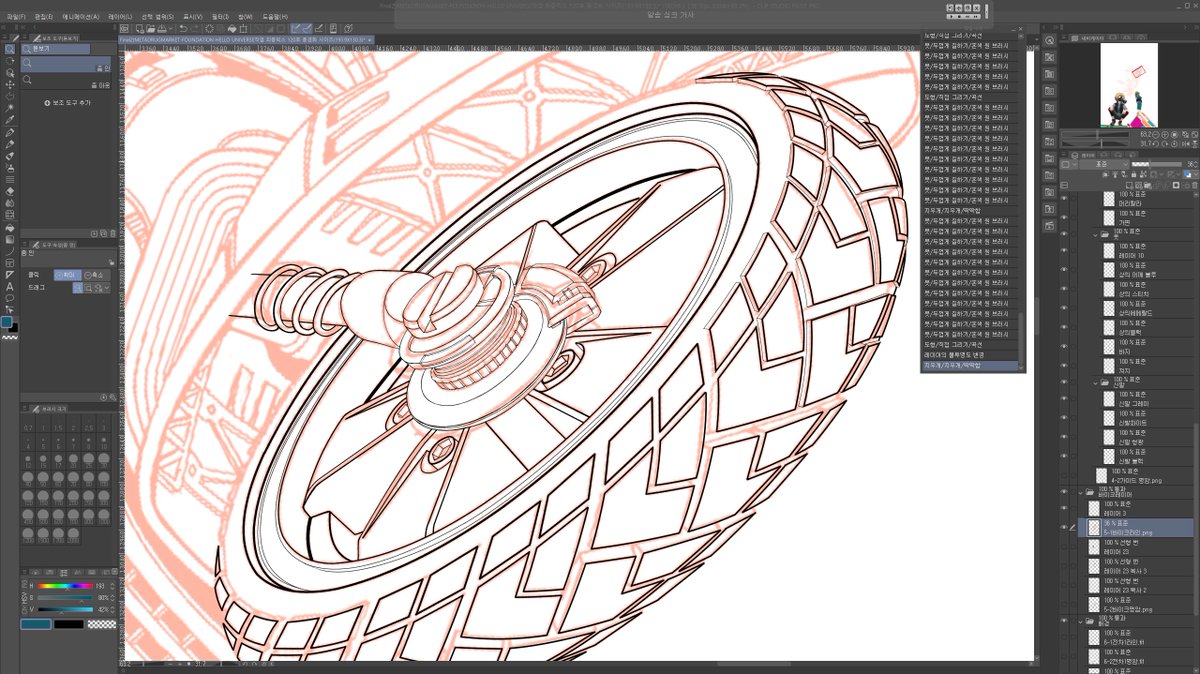Hide the 레이어 10 layer

1063,251
